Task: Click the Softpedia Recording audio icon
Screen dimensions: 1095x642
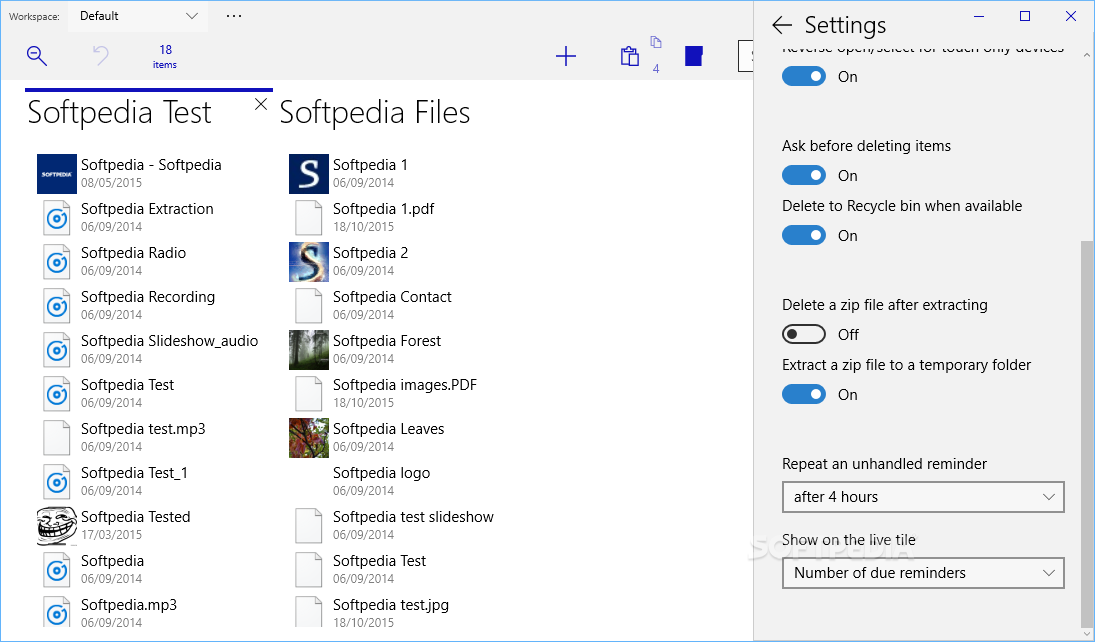Action: [57, 306]
